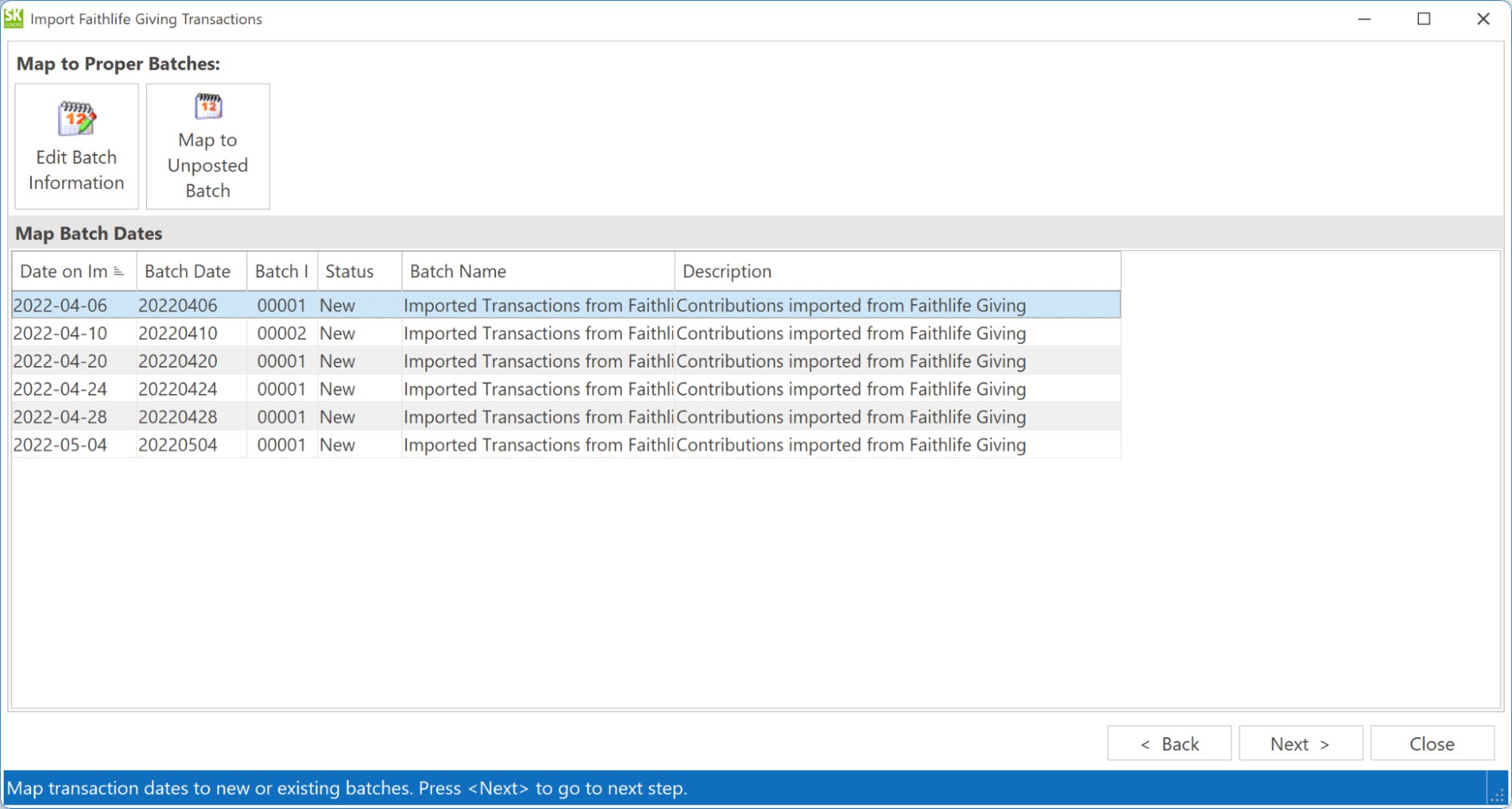Viewport: 1512px width, 809px height.
Task: Select the 2022-05-04 date cell
Action: [74, 445]
